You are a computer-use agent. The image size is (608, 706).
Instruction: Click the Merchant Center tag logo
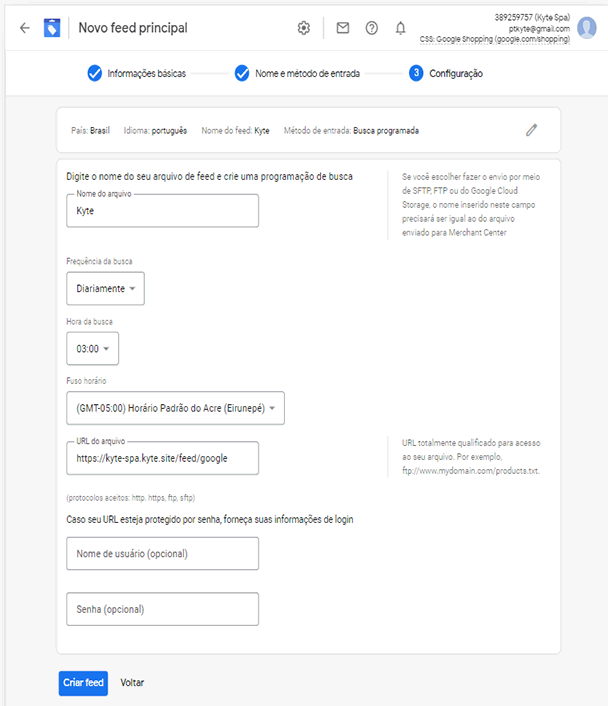coord(52,28)
